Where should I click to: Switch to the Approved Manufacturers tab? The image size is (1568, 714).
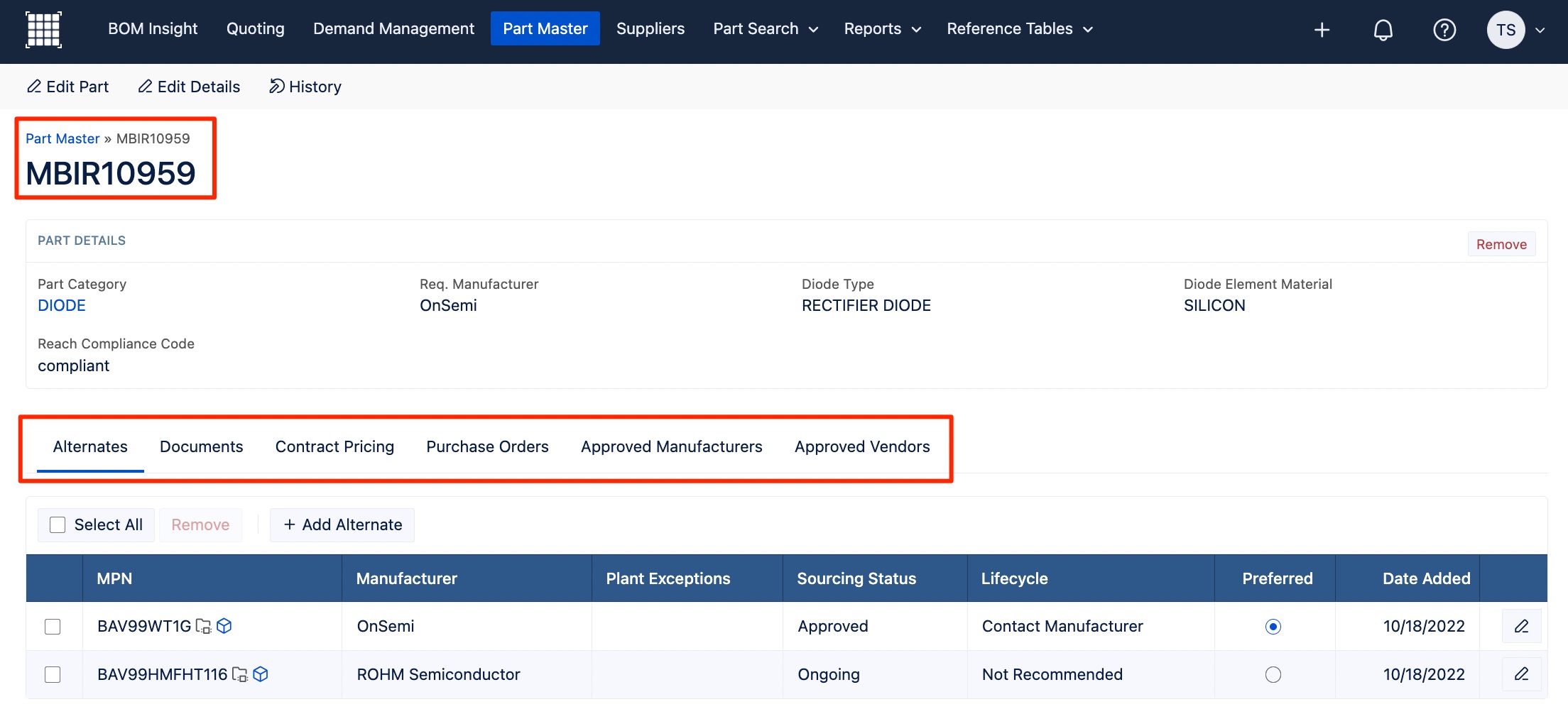click(672, 446)
